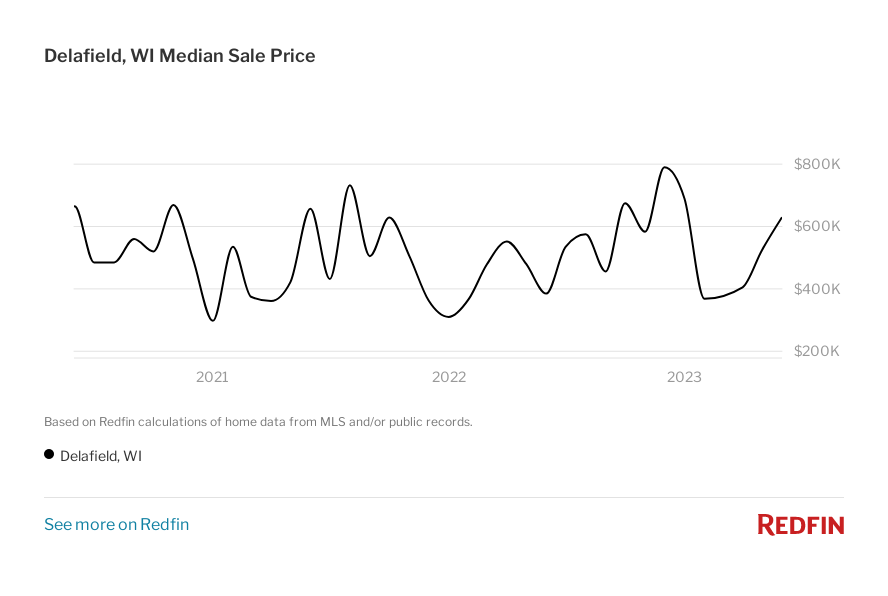Select the $600K y-axis label
Screen dimensions: 888x596
pyautogui.click(x=816, y=226)
